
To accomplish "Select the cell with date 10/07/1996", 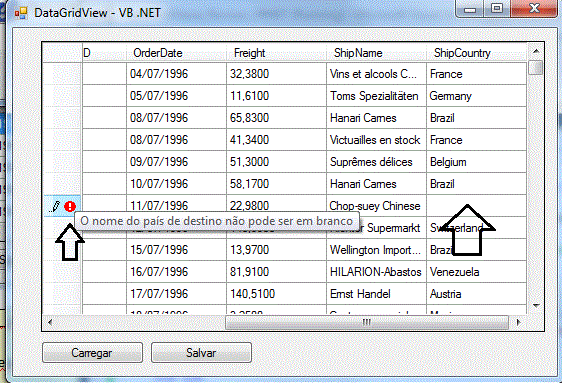I will click(x=176, y=184).
